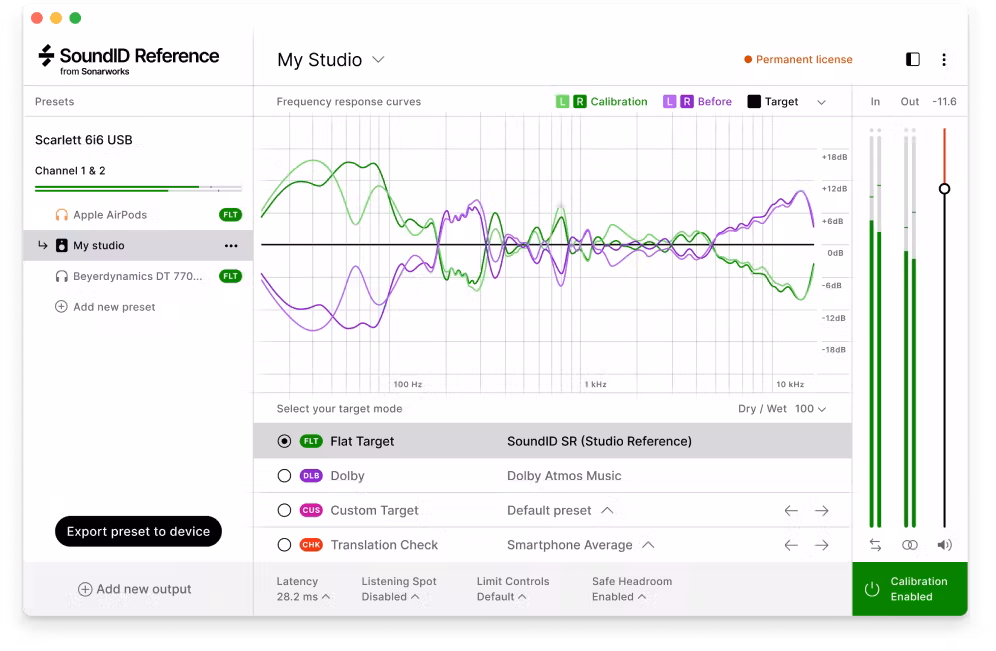
Task: Open My studio preset options ellipsis
Action: point(231,246)
